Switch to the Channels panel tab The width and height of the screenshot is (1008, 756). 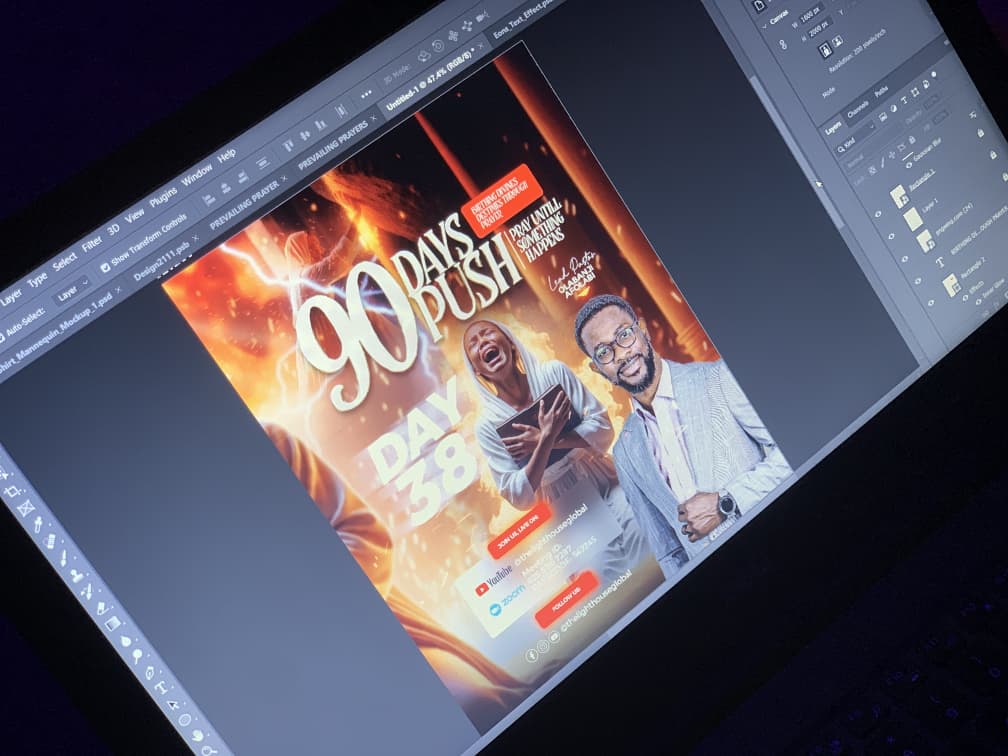click(858, 109)
